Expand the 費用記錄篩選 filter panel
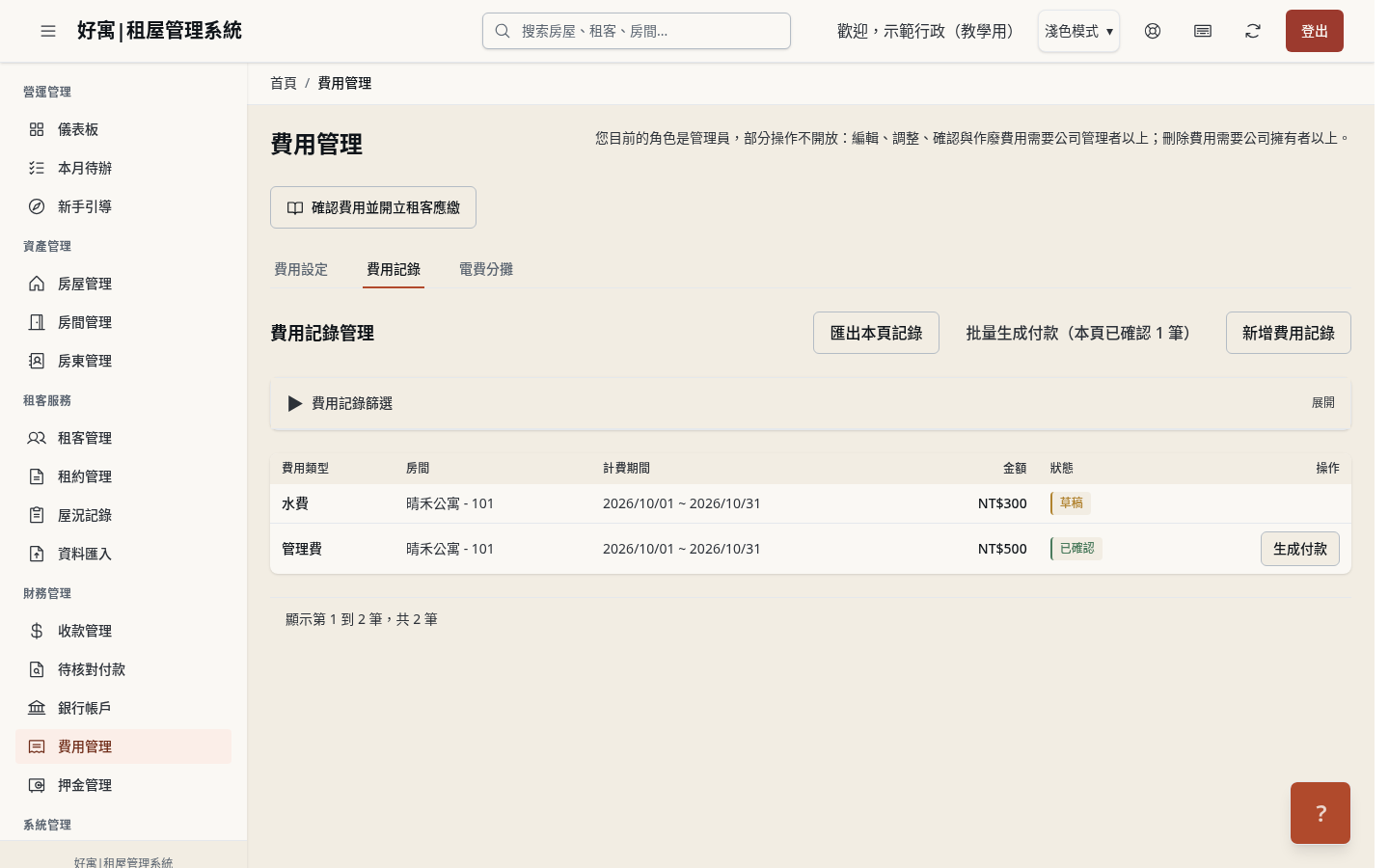The height and width of the screenshot is (868, 1389). [810, 403]
